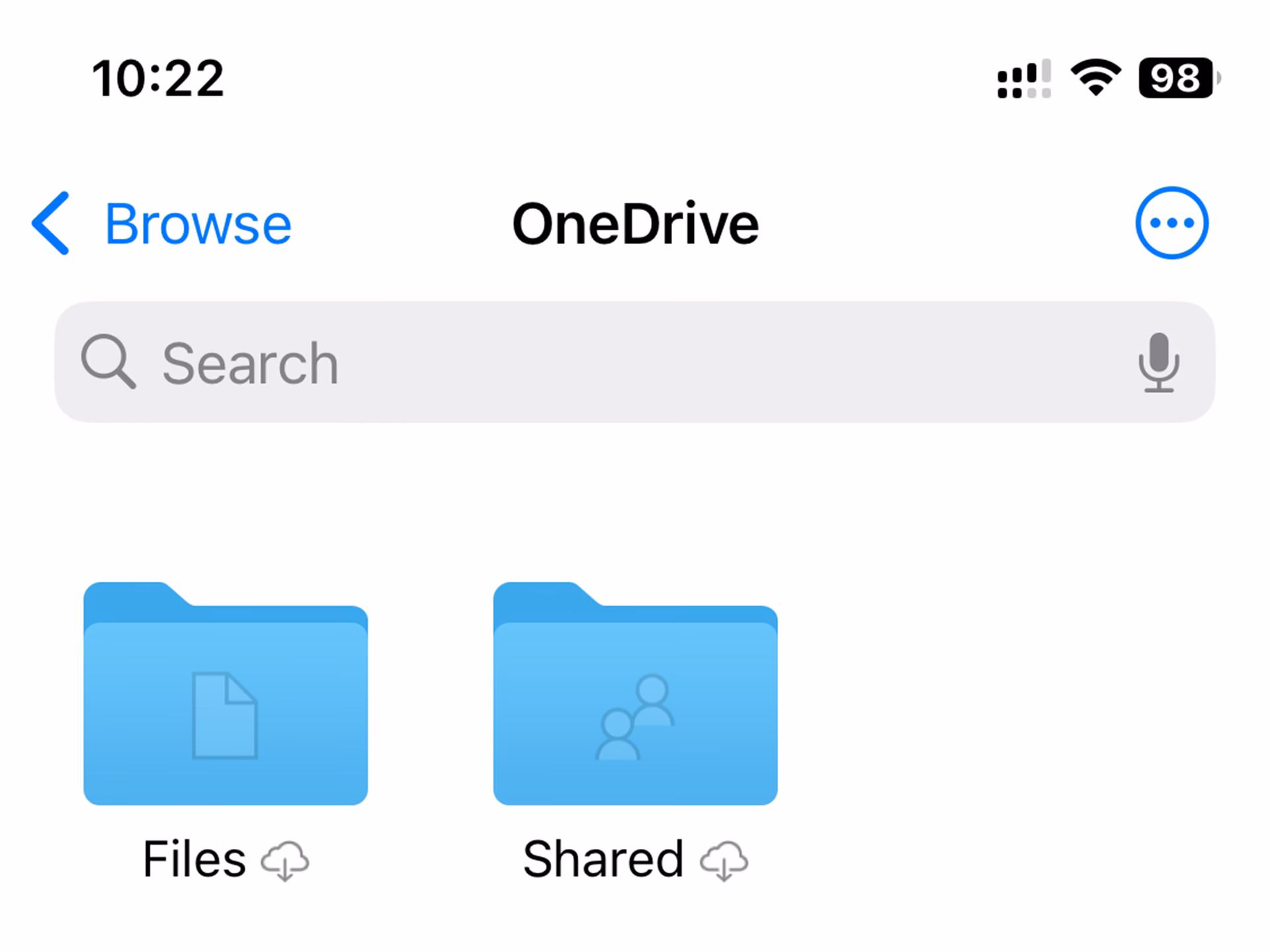Tap the battery 98 indicator
The image size is (1270, 952).
pos(1179,78)
